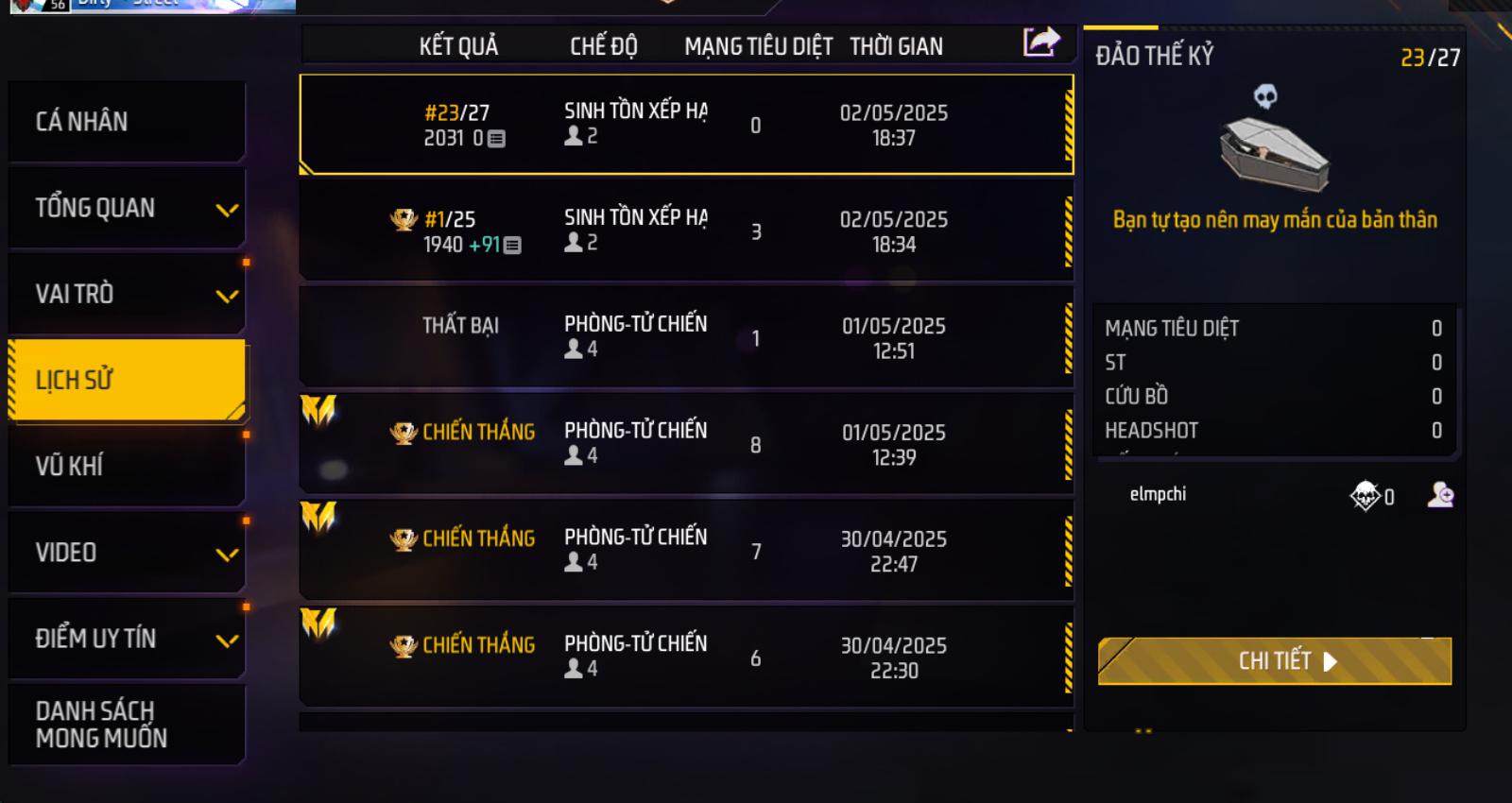The height and width of the screenshot is (803, 1512).
Task: Click add friend icon next to elmpchi
Action: (1440, 495)
